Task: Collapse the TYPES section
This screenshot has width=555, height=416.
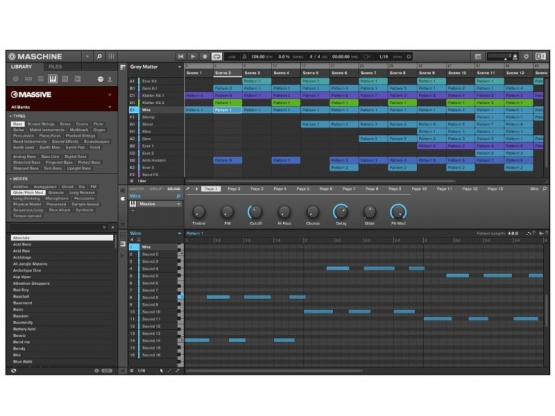Action: pos(17,116)
